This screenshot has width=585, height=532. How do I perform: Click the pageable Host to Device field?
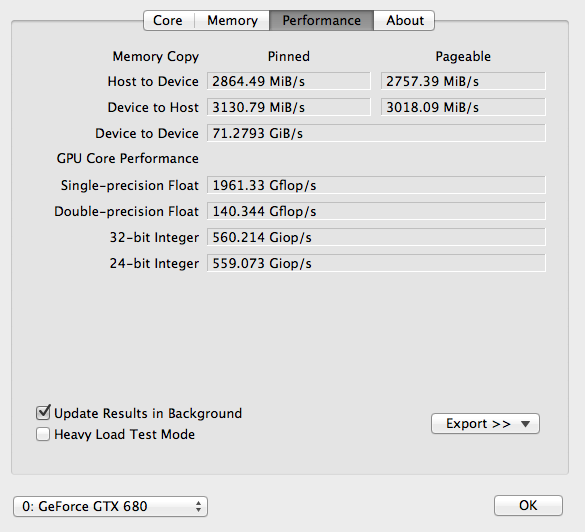point(463,81)
